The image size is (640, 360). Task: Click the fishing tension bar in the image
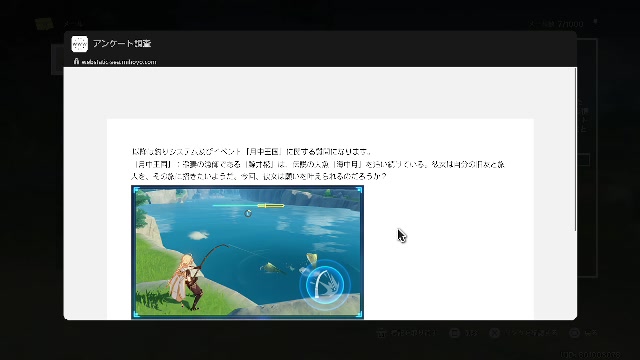point(248,205)
